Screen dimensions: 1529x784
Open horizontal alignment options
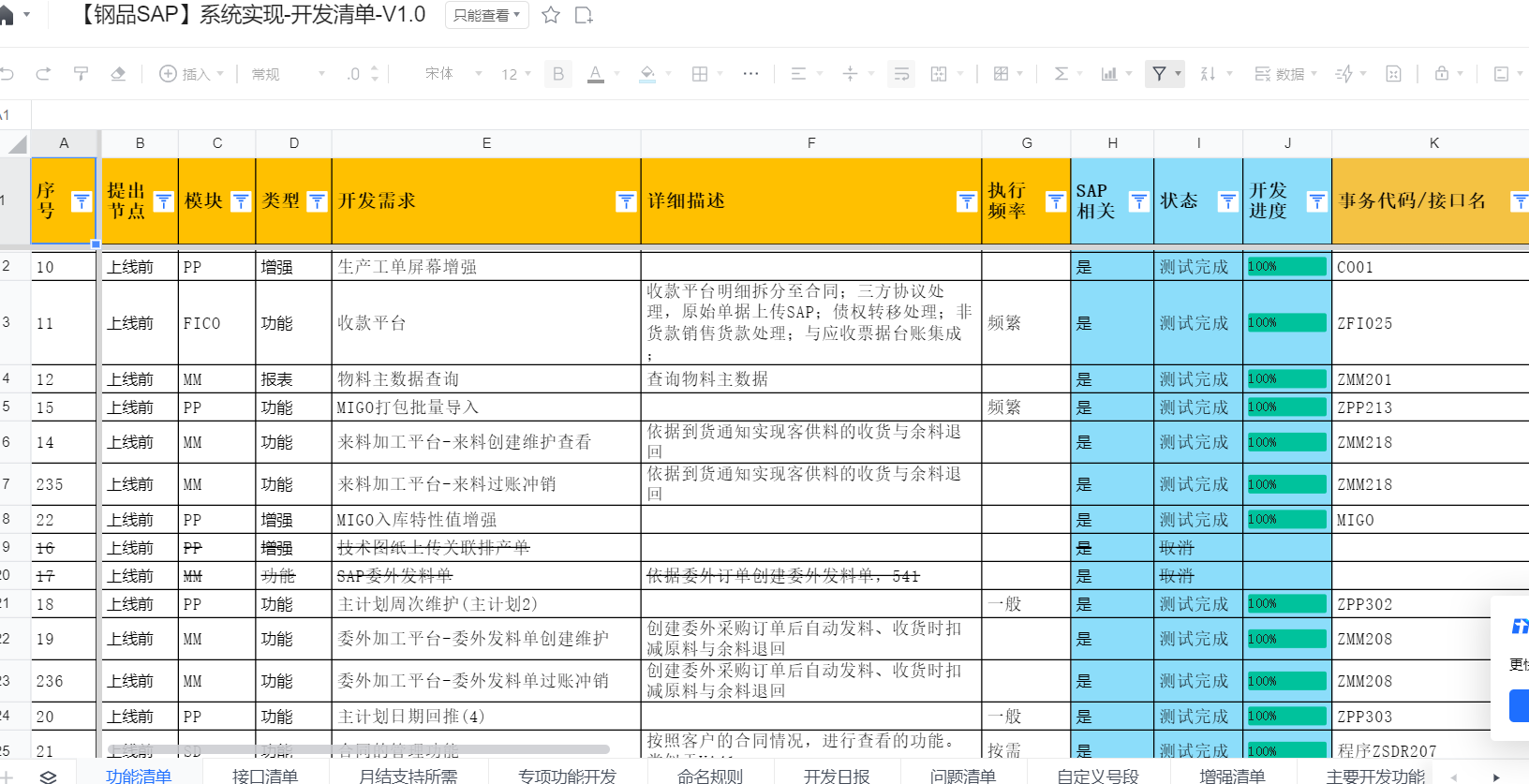(x=799, y=74)
